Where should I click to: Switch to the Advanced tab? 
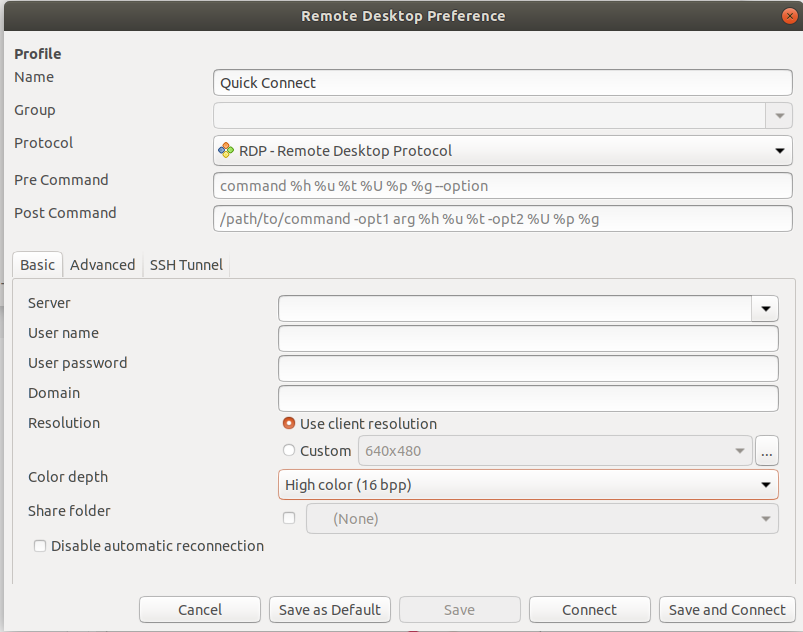pos(102,265)
